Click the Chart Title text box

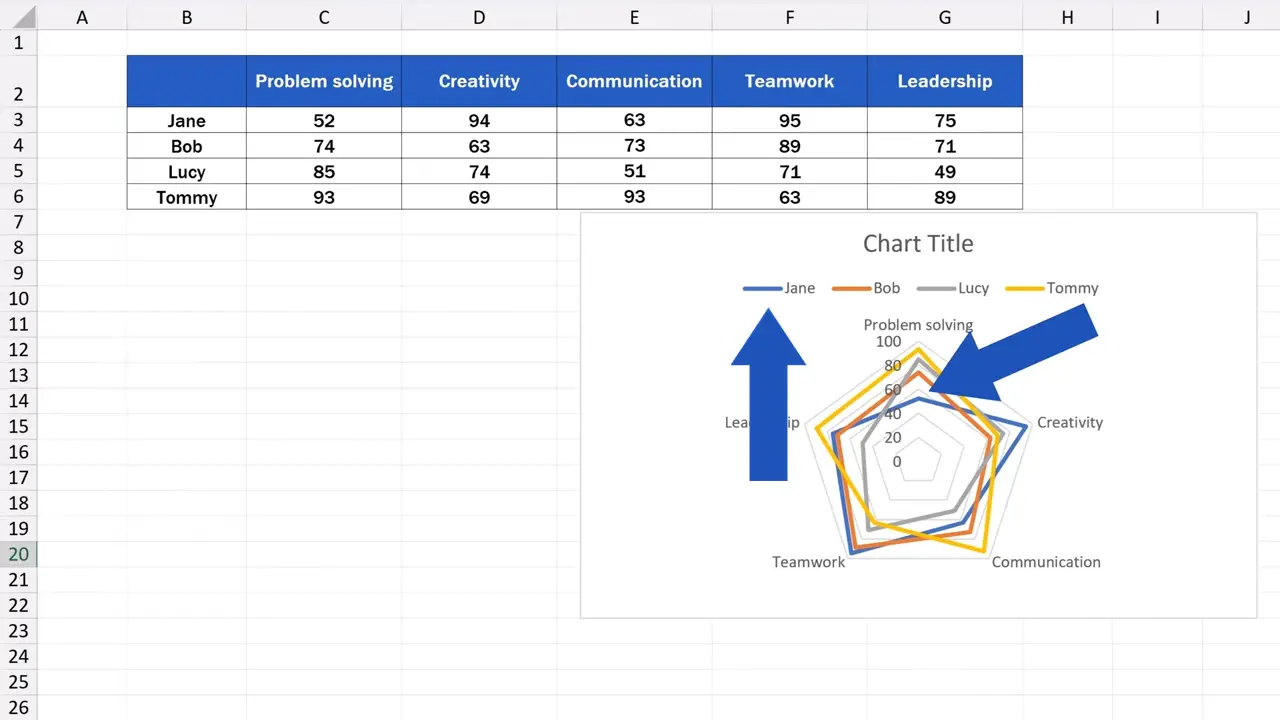[918, 243]
